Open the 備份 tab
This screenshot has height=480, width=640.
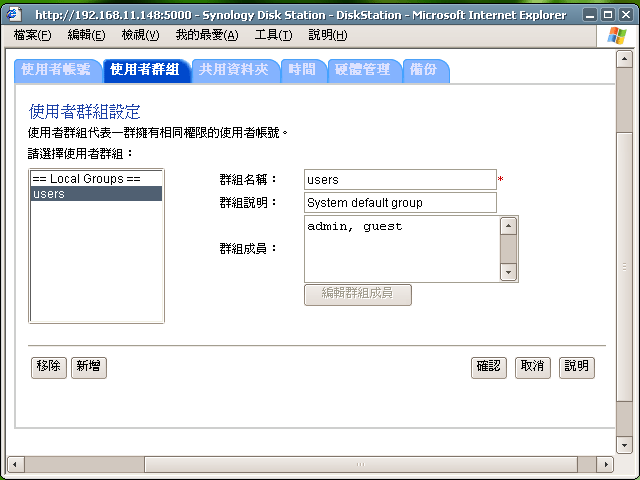click(x=425, y=71)
